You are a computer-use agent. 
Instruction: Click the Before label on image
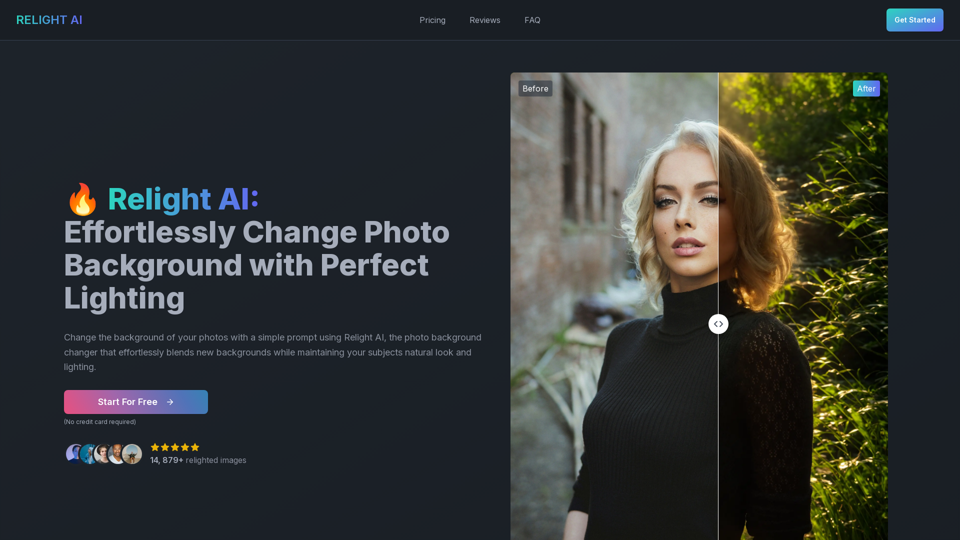click(535, 89)
